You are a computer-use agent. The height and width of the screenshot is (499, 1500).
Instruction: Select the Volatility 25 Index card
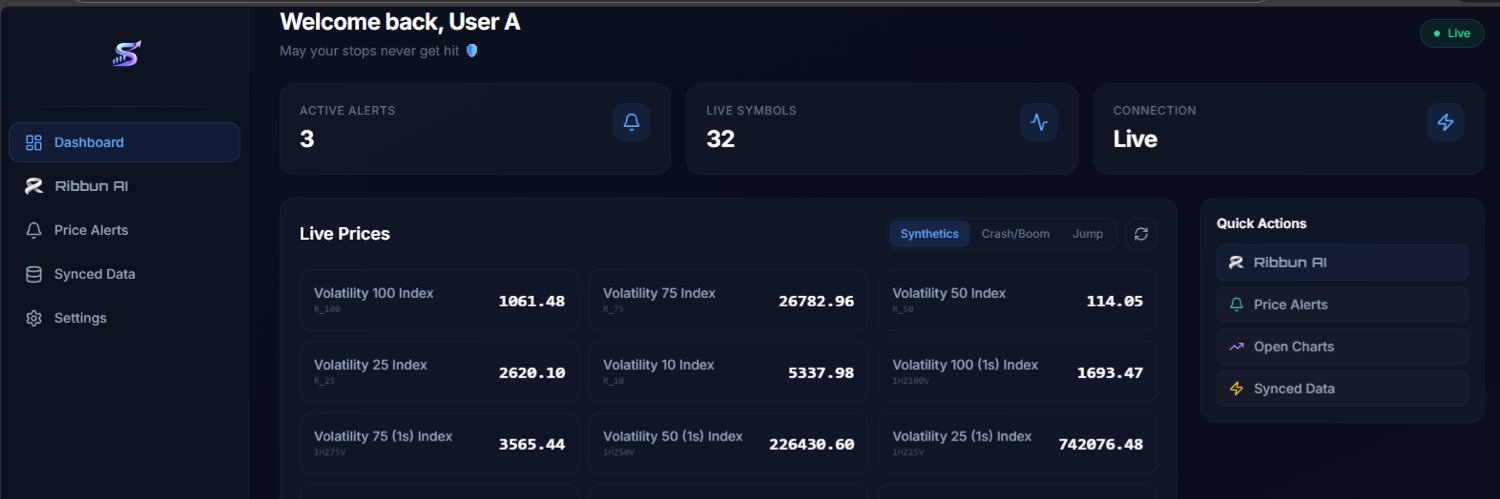pyautogui.click(x=439, y=372)
